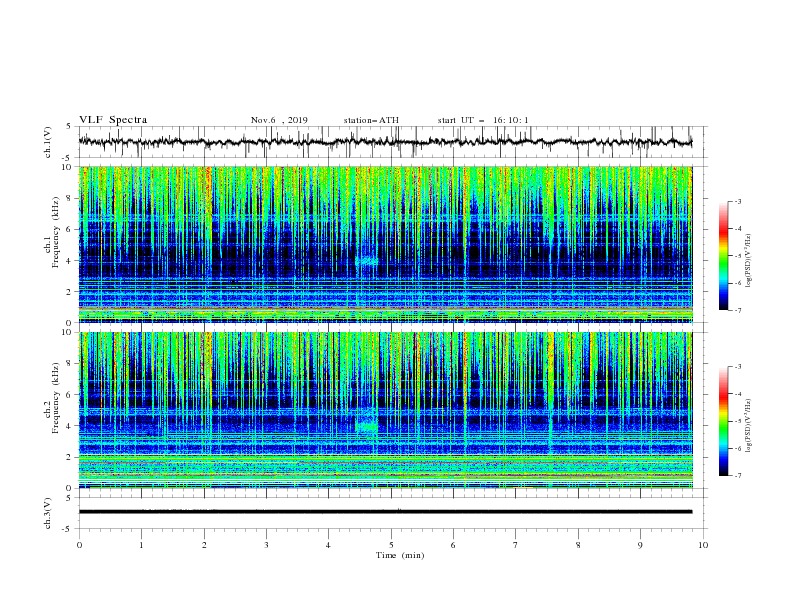Click the "7" tick on the time axis
792x612 pixels.
516,545
